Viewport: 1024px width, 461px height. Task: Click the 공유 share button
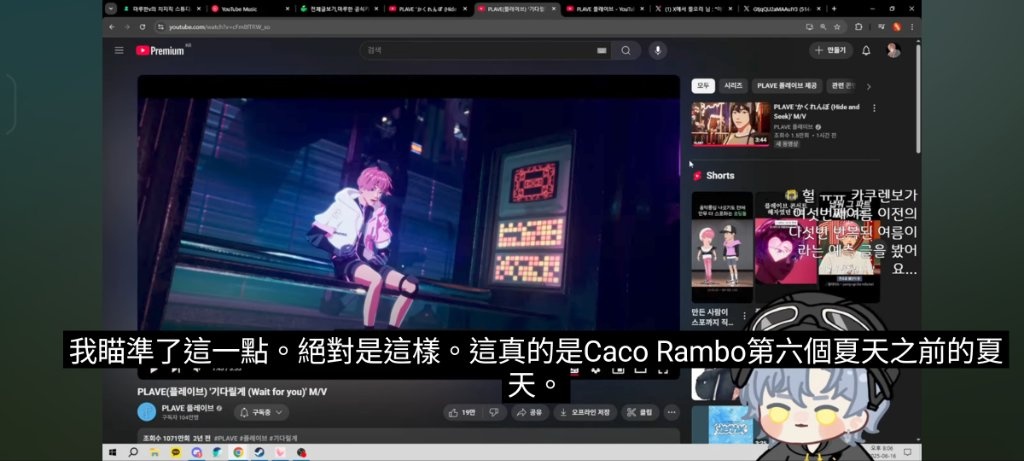point(530,412)
